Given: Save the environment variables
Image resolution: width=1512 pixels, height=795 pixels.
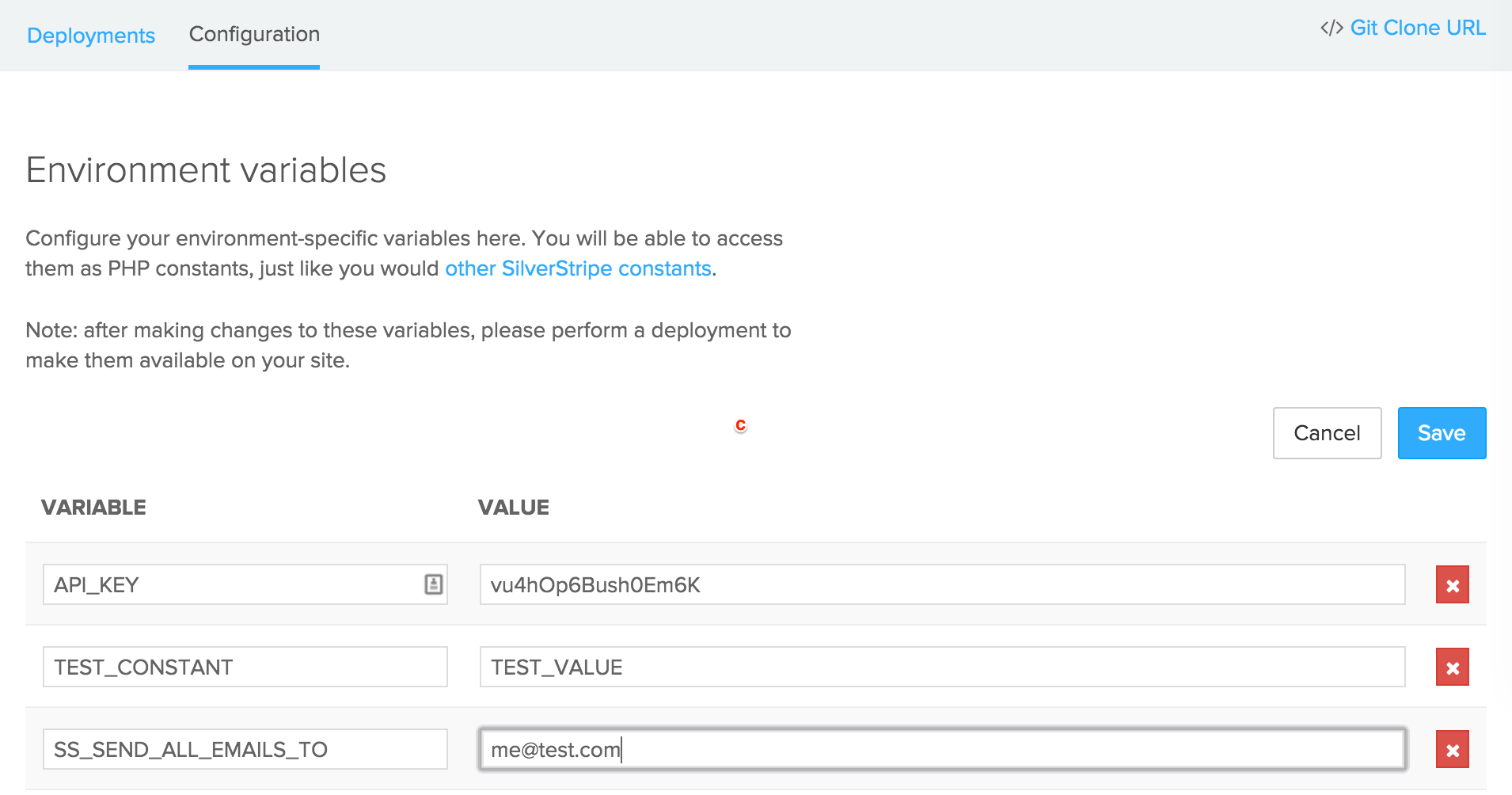Looking at the screenshot, I should [x=1441, y=433].
